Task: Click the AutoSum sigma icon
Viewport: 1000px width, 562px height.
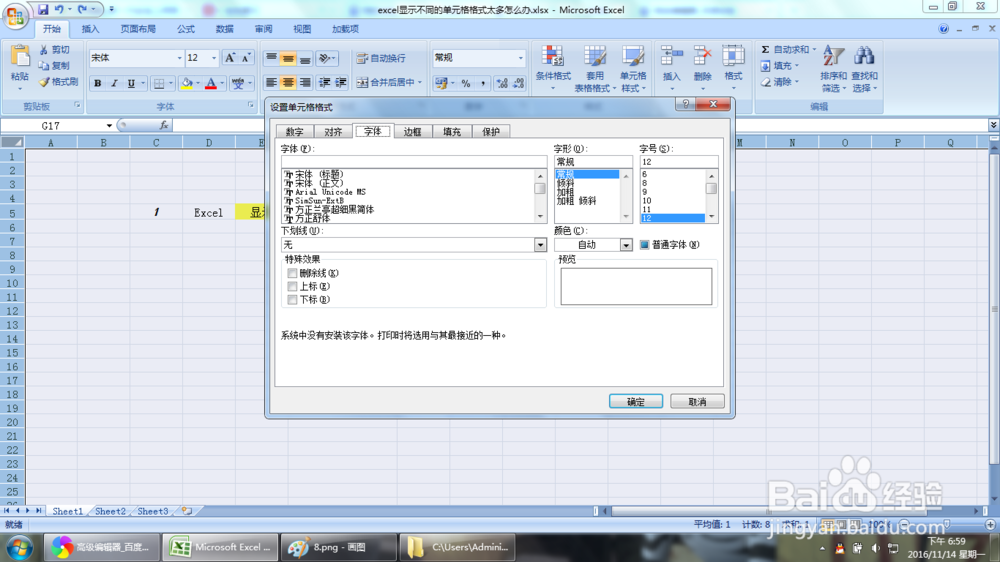Action: click(x=765, y=49)
